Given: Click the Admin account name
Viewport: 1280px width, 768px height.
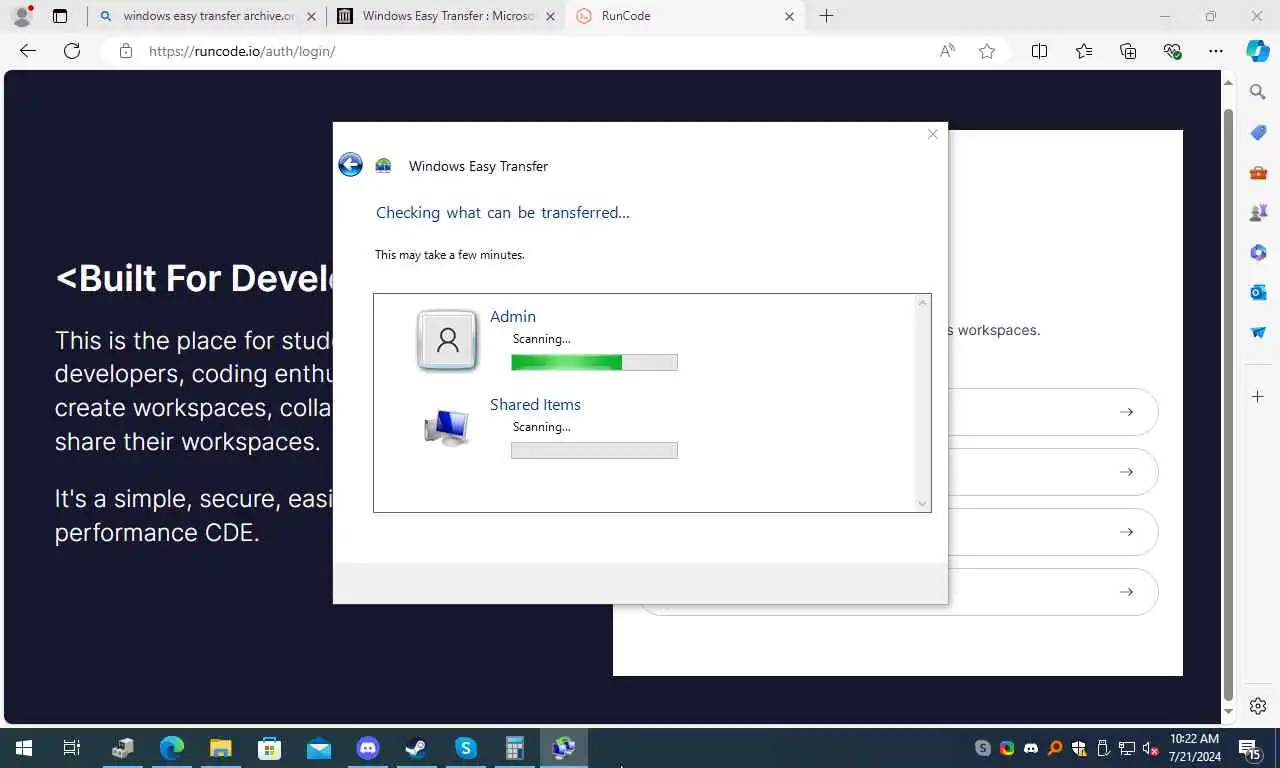Looking at the screenshot, I should pos(513,316).
